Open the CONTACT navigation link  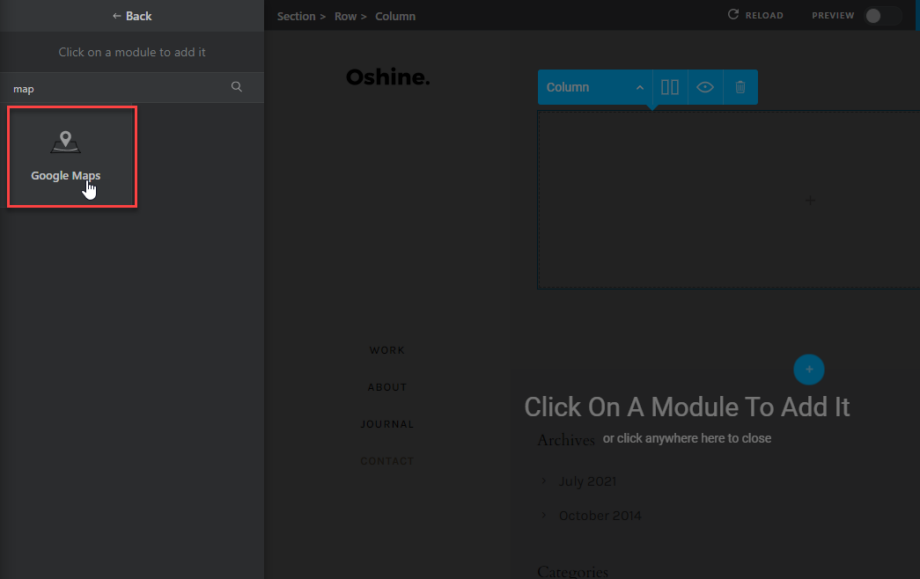(387, 460)
